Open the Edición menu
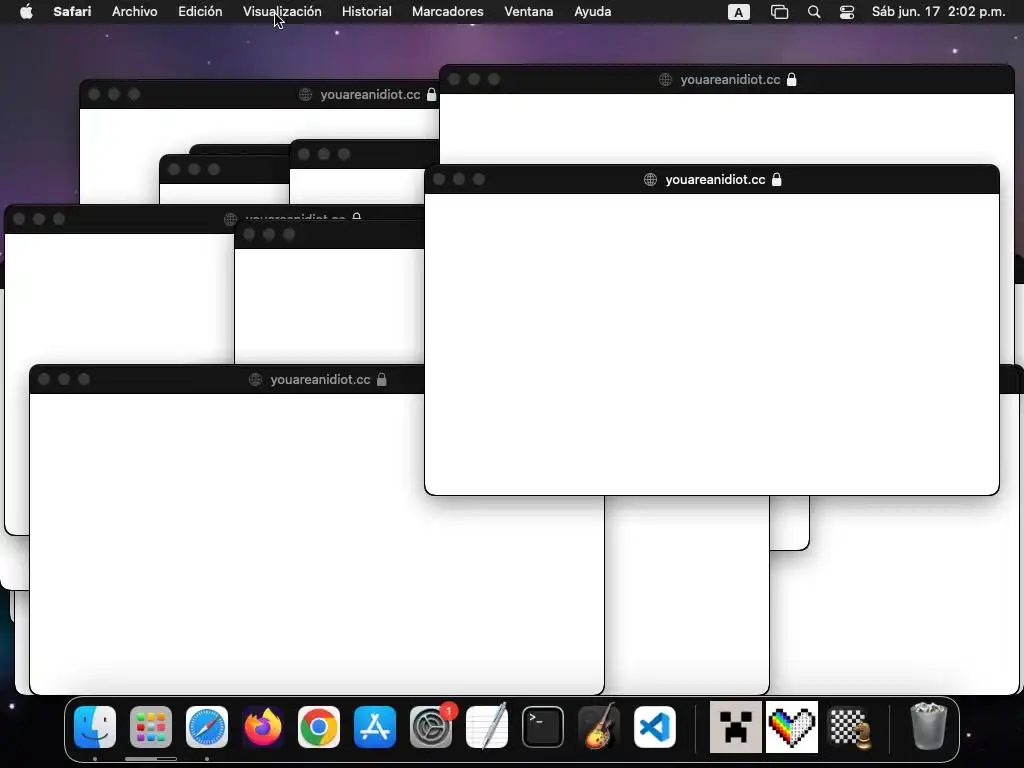The width and height of the screenshot is (1024, 768). coord(200,12)
